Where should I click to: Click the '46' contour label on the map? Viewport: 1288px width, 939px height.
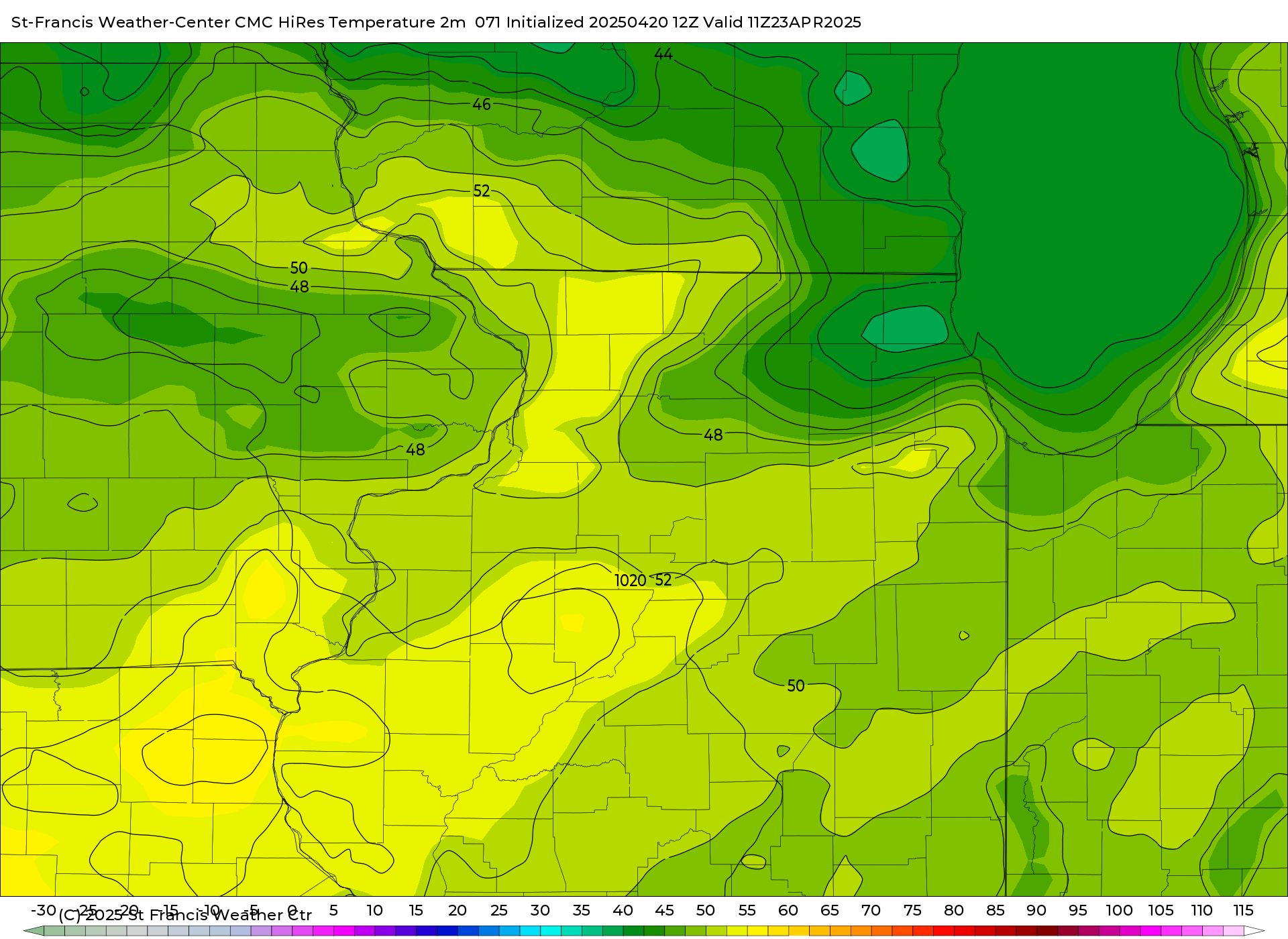[x=482, y=105]
